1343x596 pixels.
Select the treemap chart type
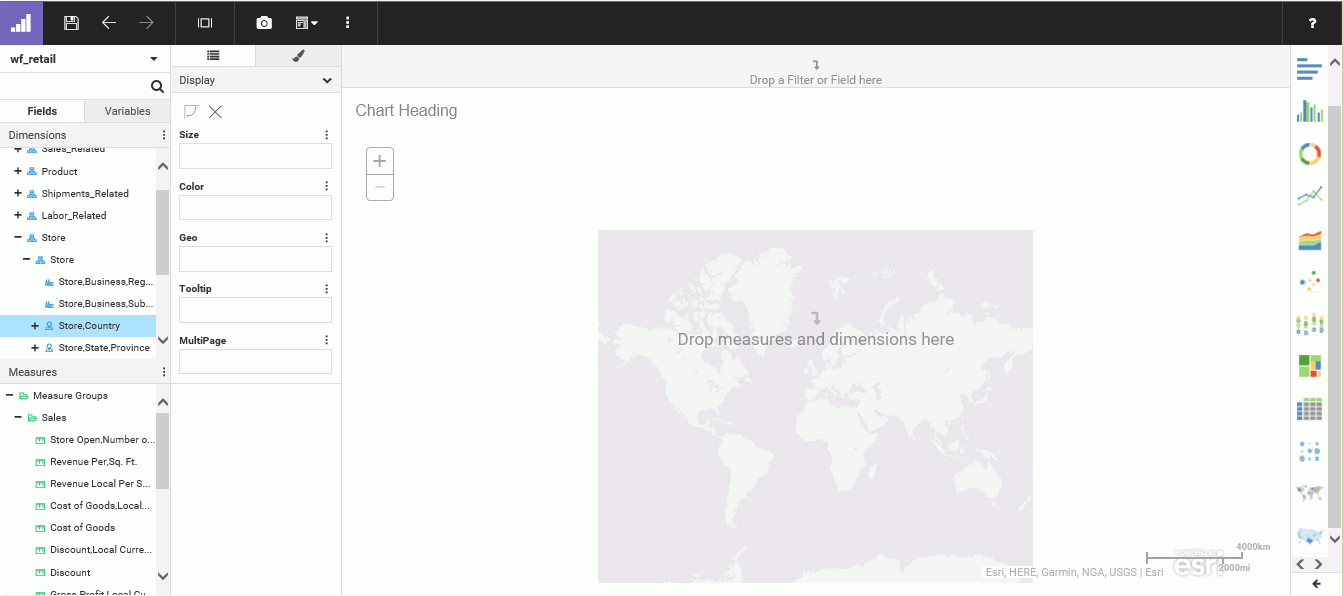(x=1309, y=366)
